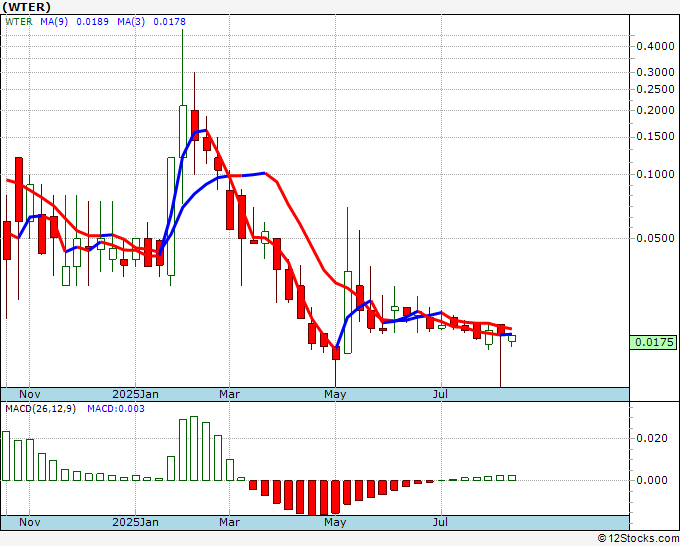Click May on the price chart time axis
This screenshot has width=680, height=546.
point(335,394)
